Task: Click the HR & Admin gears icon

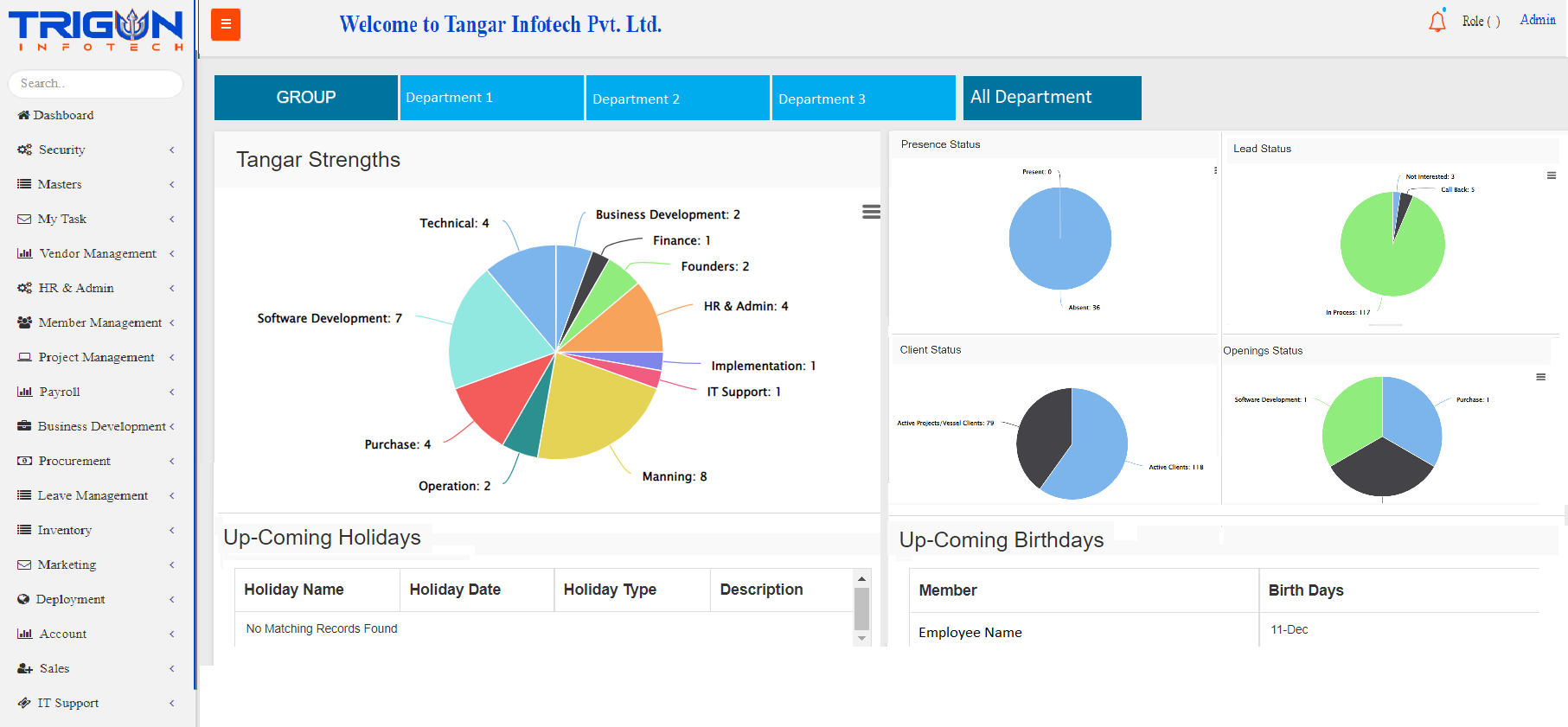Action: click(x=24, y=288)
